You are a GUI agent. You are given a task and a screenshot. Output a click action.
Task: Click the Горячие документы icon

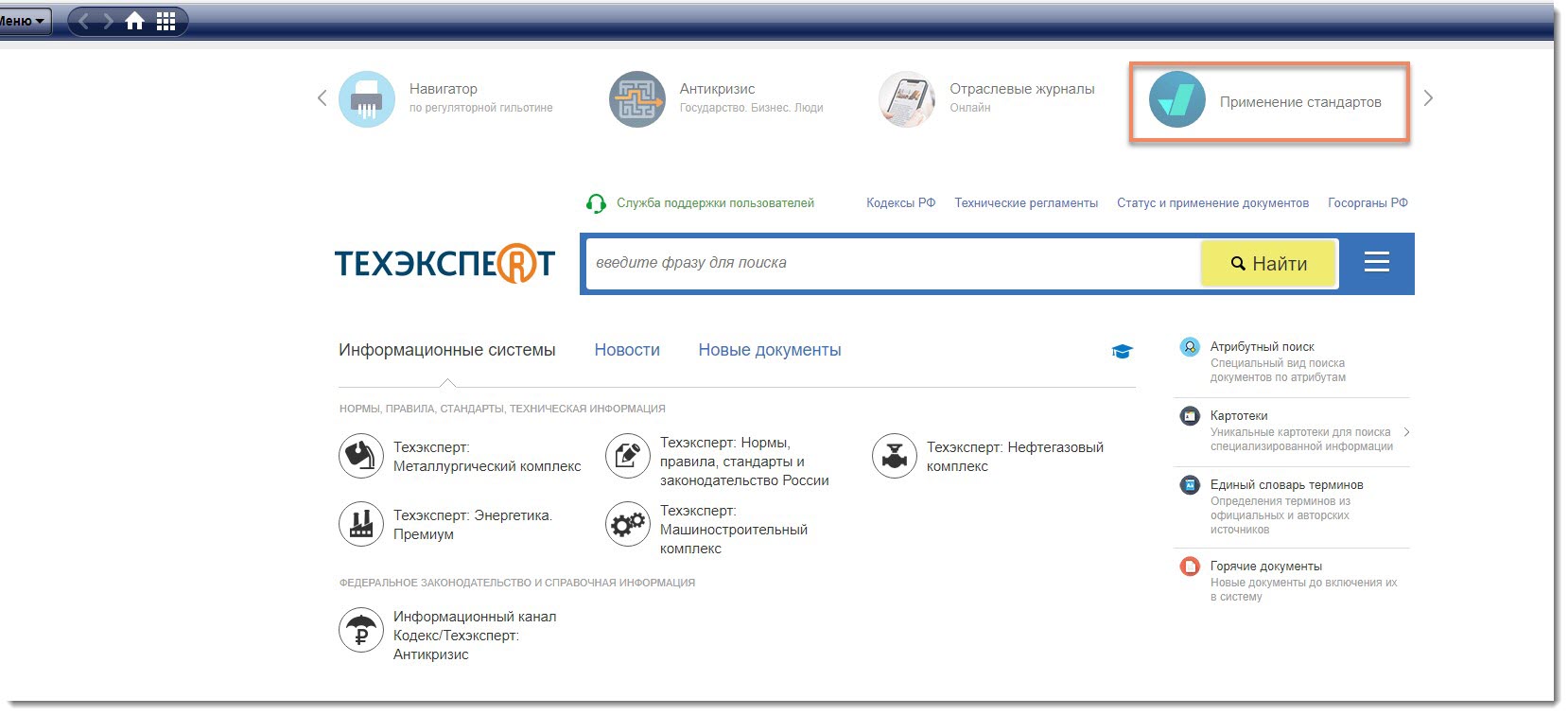tap(1190, 567)
